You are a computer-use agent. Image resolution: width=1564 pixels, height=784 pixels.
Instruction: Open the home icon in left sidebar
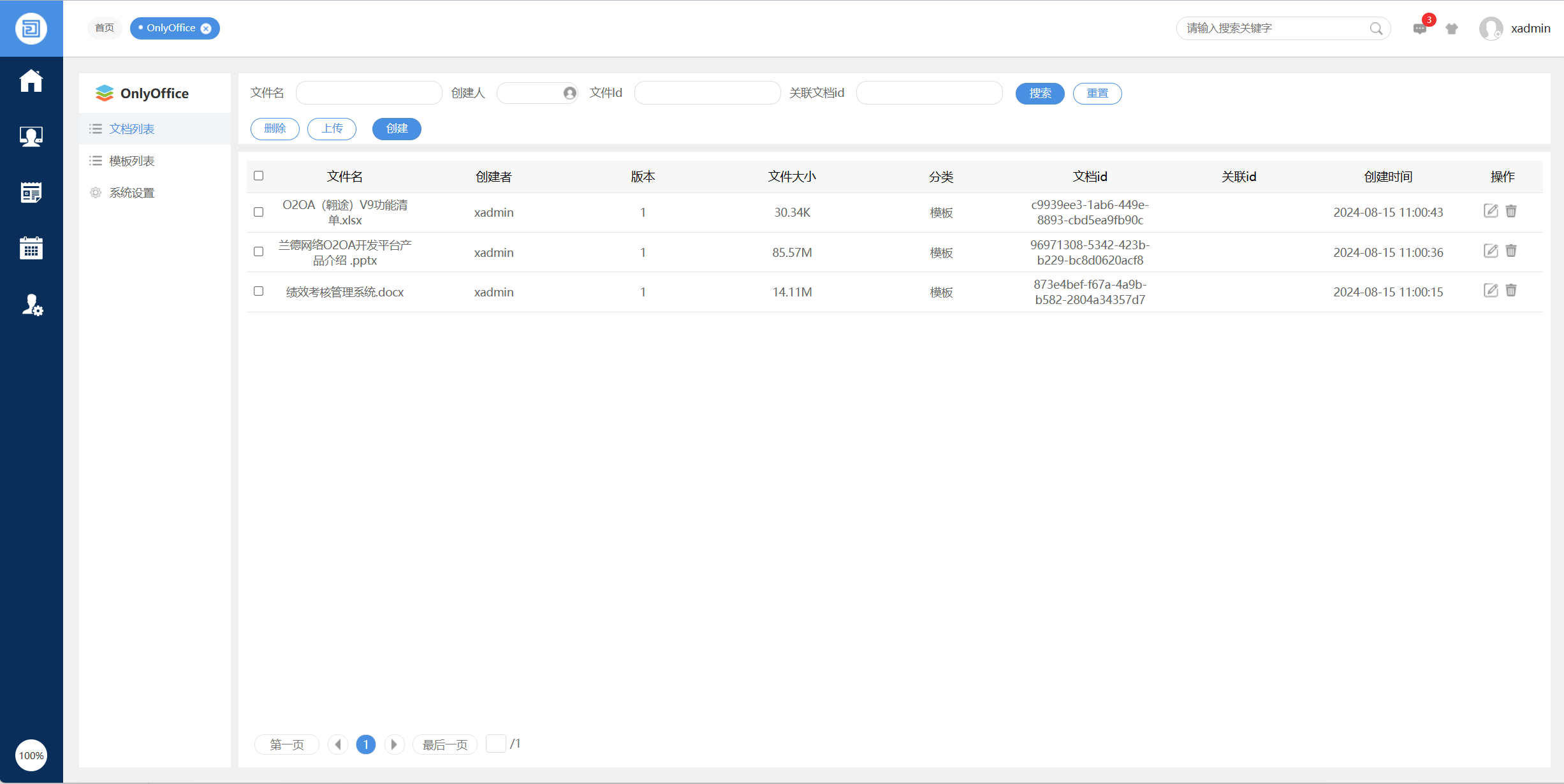[31, 81]
